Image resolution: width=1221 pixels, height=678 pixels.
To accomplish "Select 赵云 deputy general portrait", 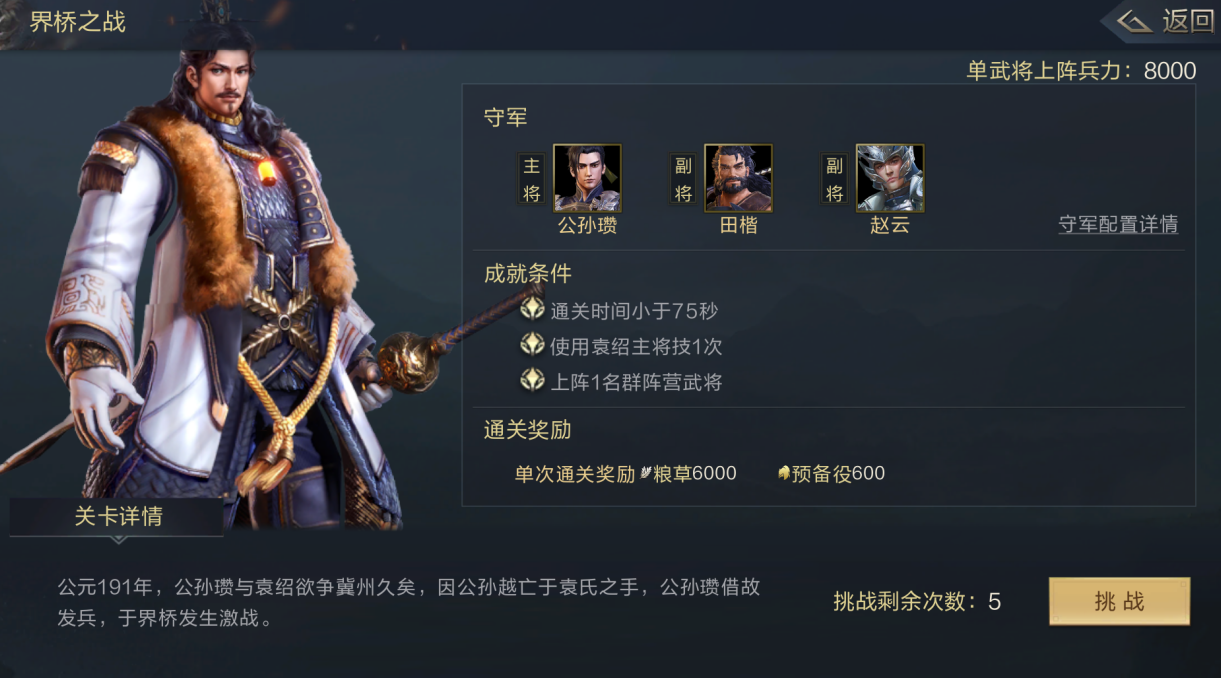I will pos(890,178).
